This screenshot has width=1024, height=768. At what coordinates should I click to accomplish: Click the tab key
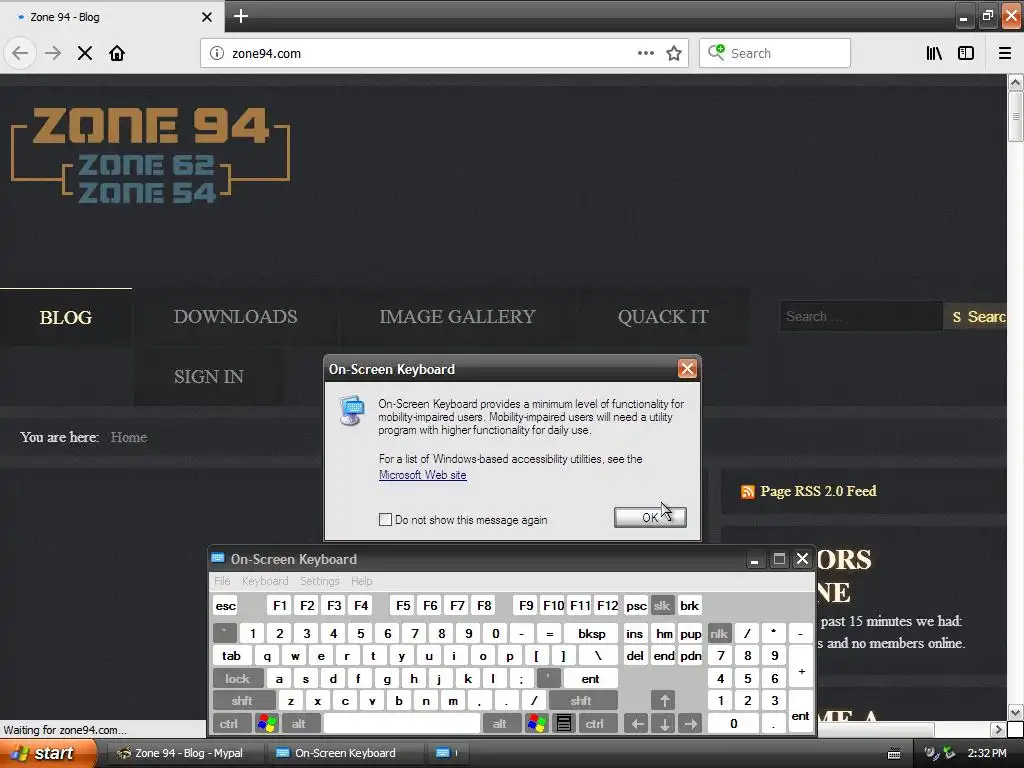[x=231, y=656]
